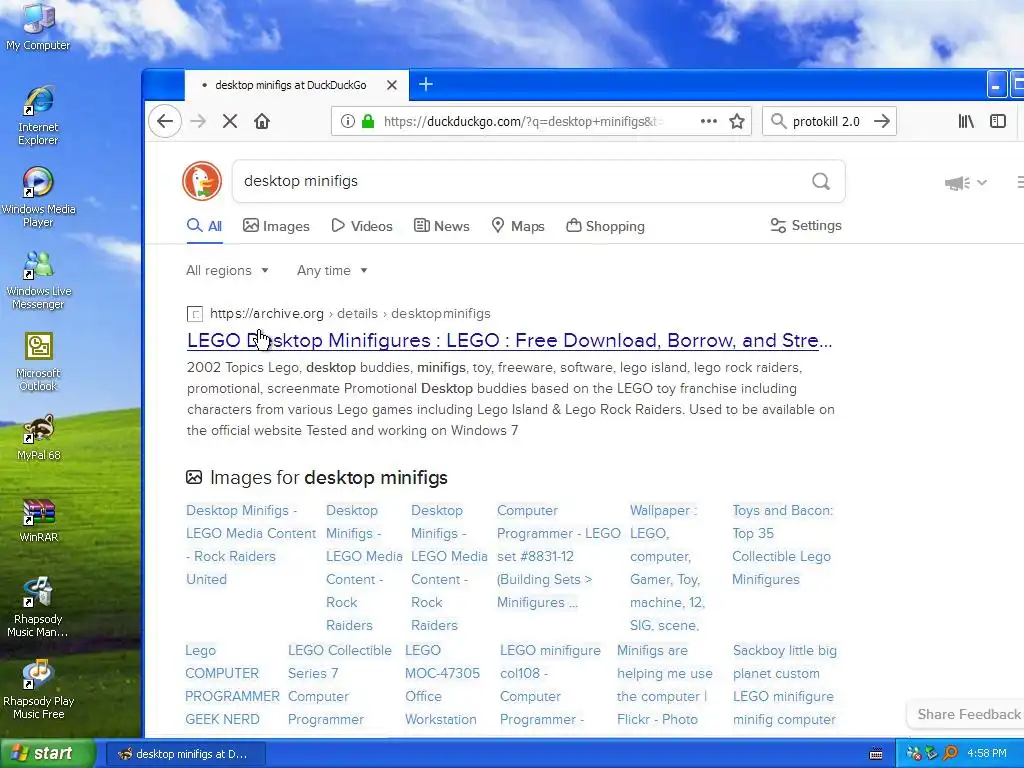Screen dimensions: 1024x768
Task: Click the on-screen keyboard tray icon
Action: (x=876, y=754)
